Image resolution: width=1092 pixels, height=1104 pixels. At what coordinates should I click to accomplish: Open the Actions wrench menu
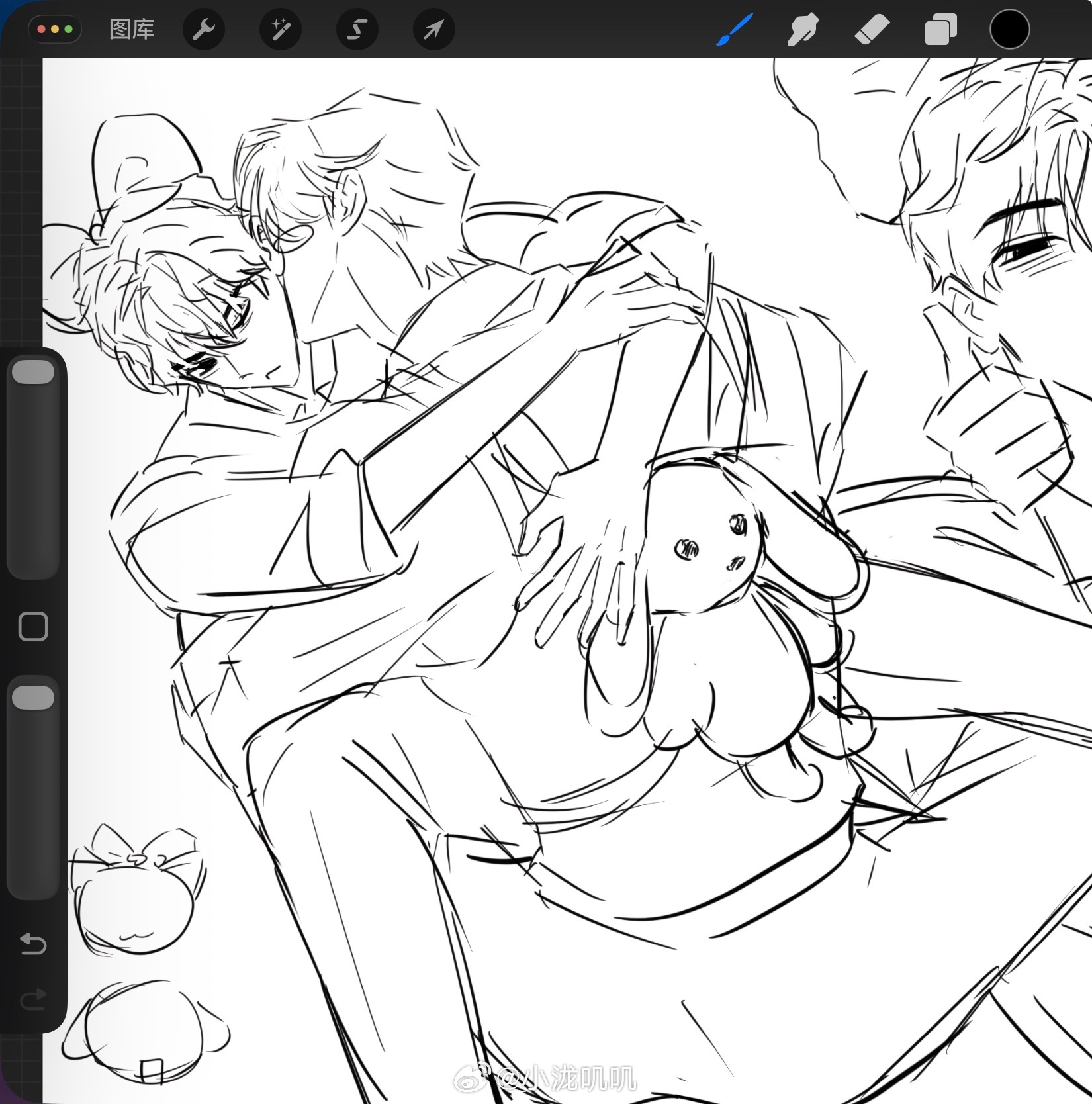pos(204,30)
